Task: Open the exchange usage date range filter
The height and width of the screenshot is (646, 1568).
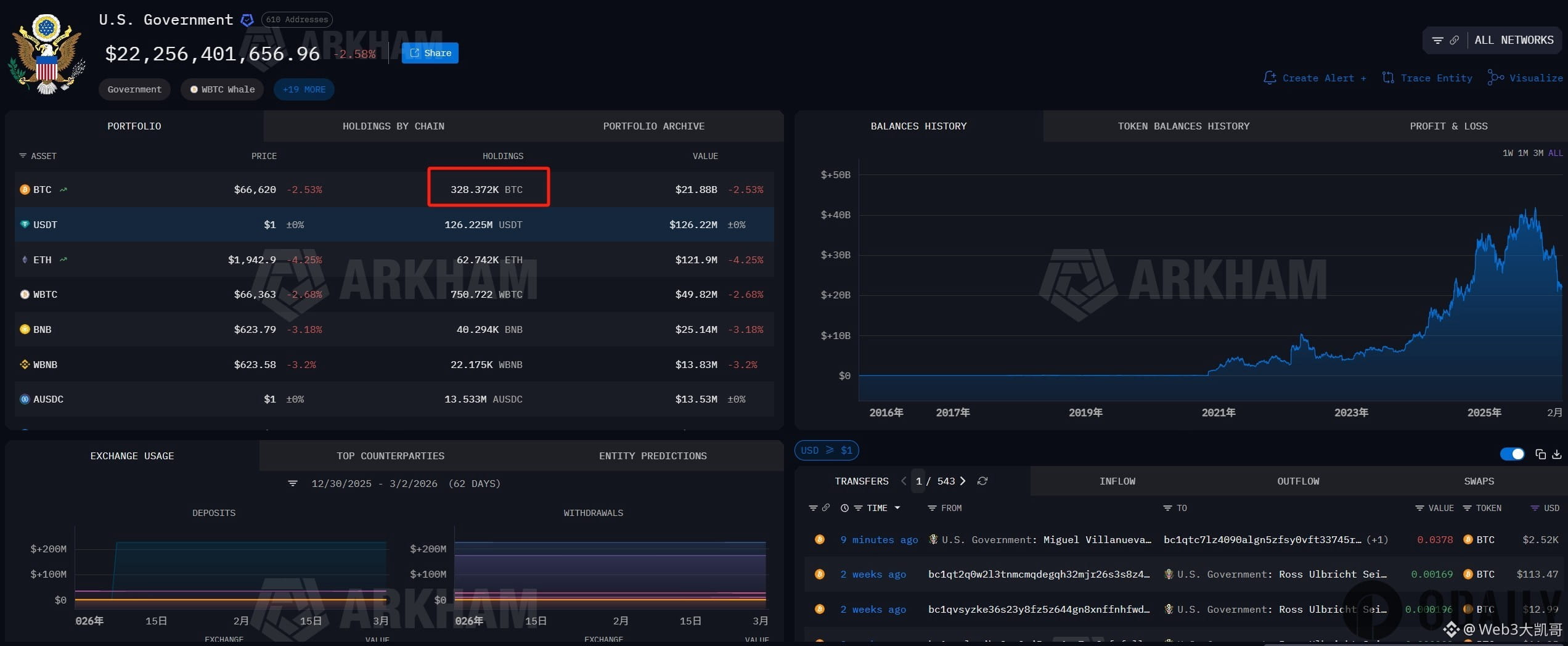Action: pyautogui.click(x=293, y=484)
